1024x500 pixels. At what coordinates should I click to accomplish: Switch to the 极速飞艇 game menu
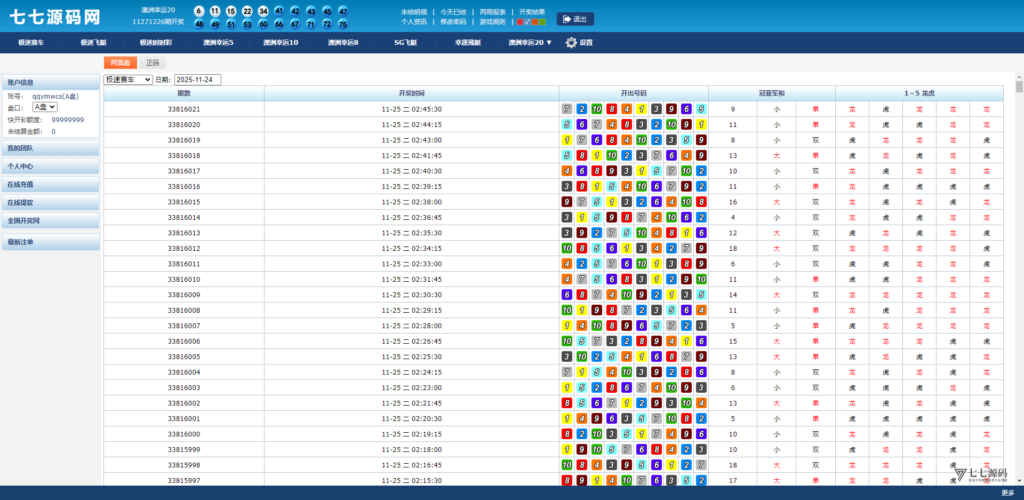point(93,42)
